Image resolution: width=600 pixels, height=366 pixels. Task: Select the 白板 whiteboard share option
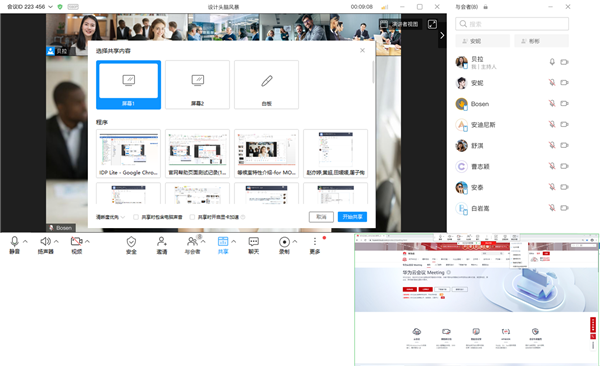pos(266,85)
